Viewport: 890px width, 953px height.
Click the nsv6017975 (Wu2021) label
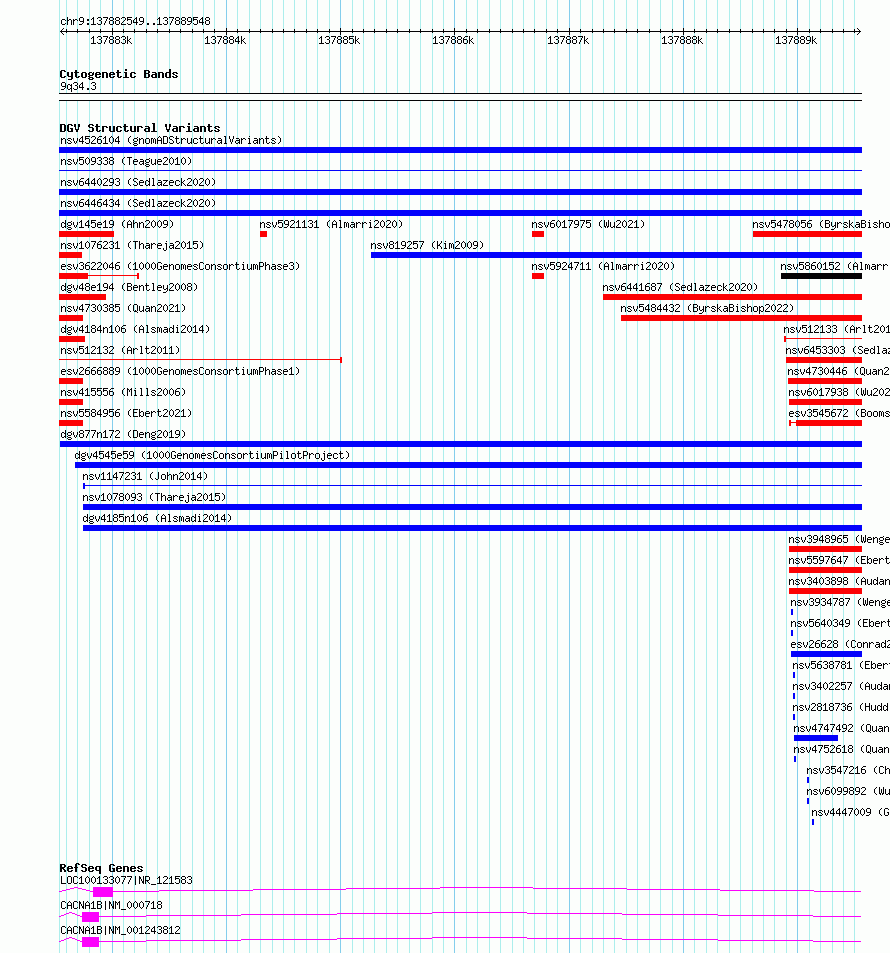click(x=588, y=224)
